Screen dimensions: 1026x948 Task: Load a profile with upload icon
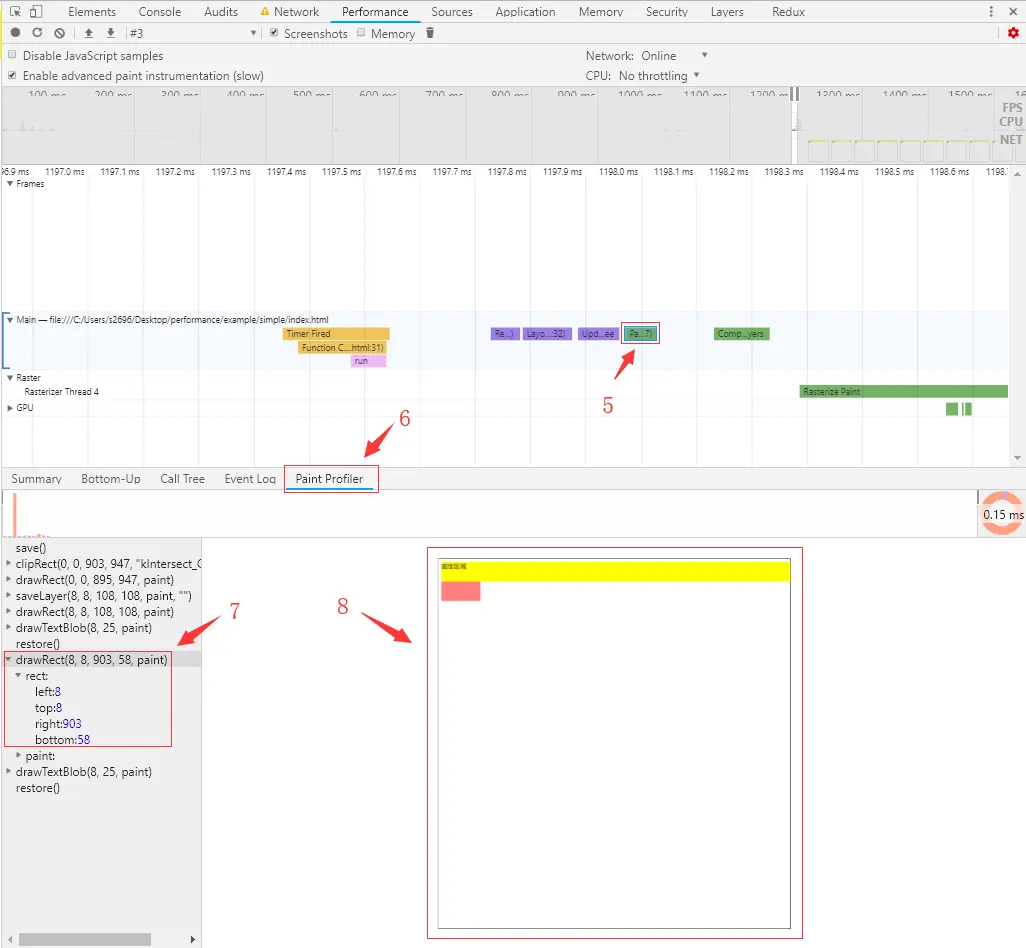(x=89, y=33)
